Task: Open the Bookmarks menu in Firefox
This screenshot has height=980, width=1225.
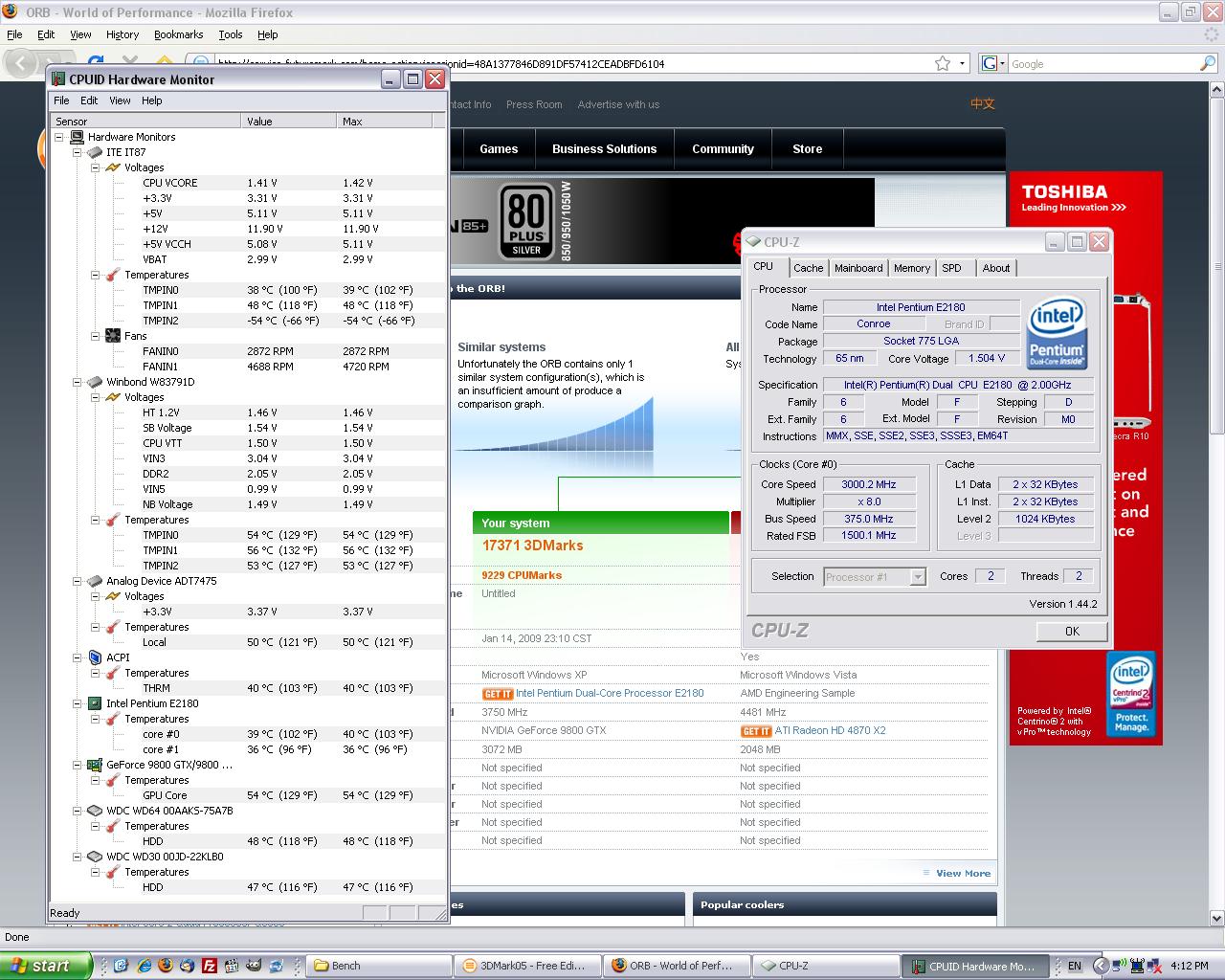Action: tap(178, 34)
